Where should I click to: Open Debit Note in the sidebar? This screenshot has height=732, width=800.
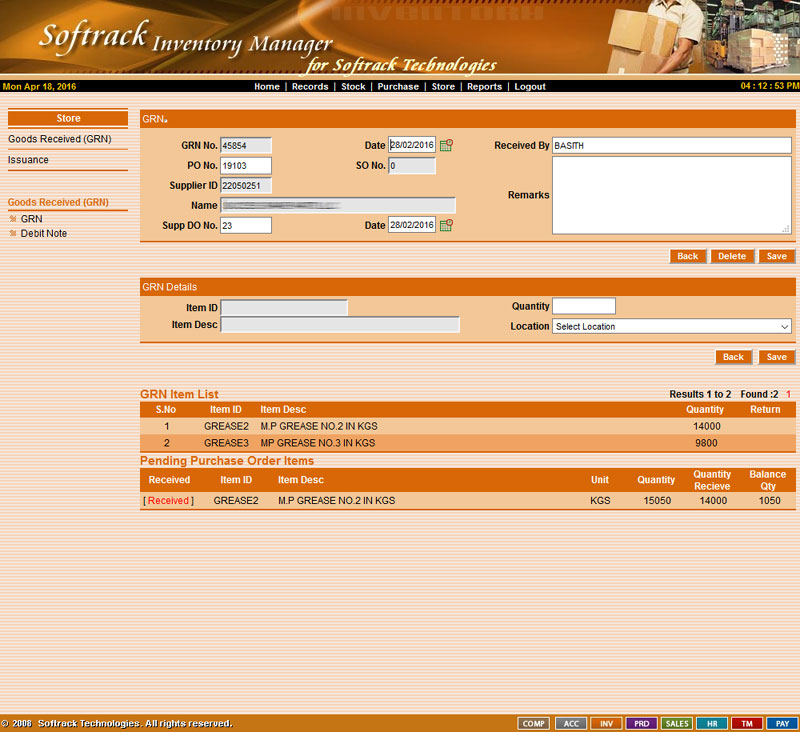(44, 233)
